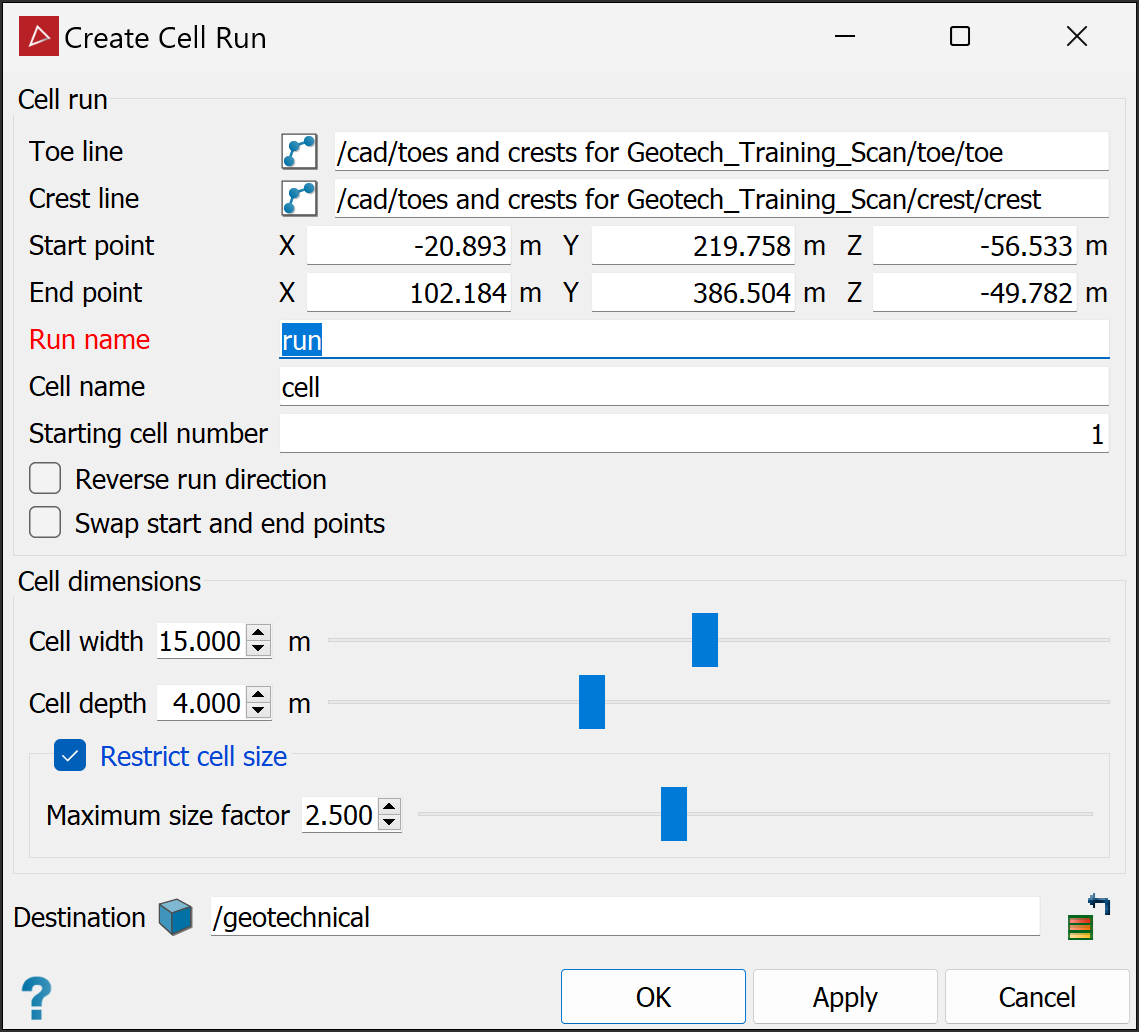Minimize the Create Cell Run dialog
This screenshot has width=1139, height=1032.
point(845,36)
